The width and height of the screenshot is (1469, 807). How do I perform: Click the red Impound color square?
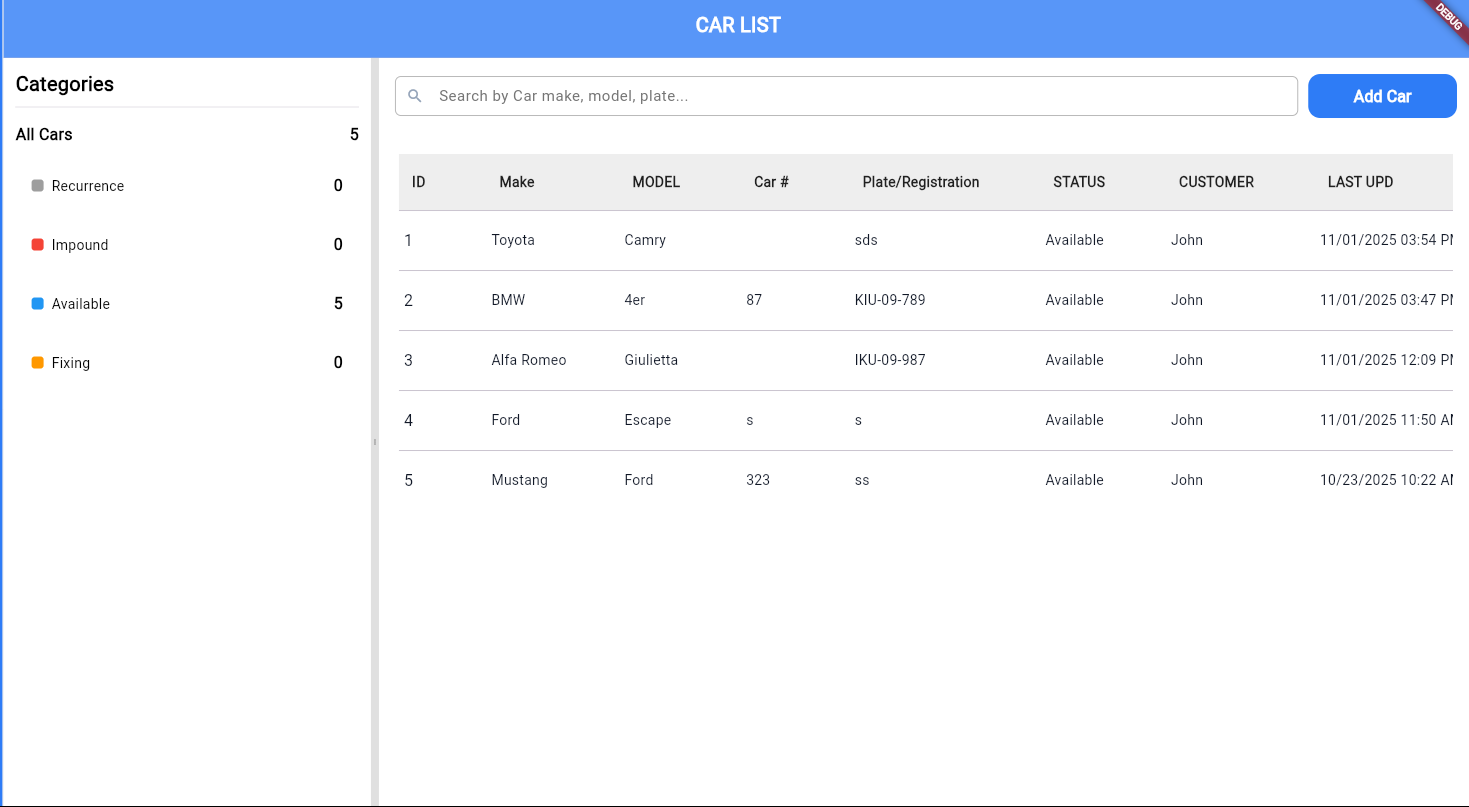click(38, 245)
